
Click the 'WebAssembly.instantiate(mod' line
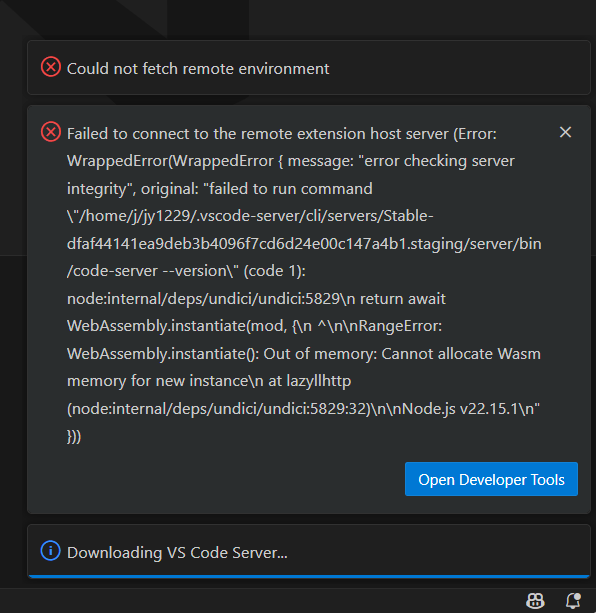tap(254, 326)
